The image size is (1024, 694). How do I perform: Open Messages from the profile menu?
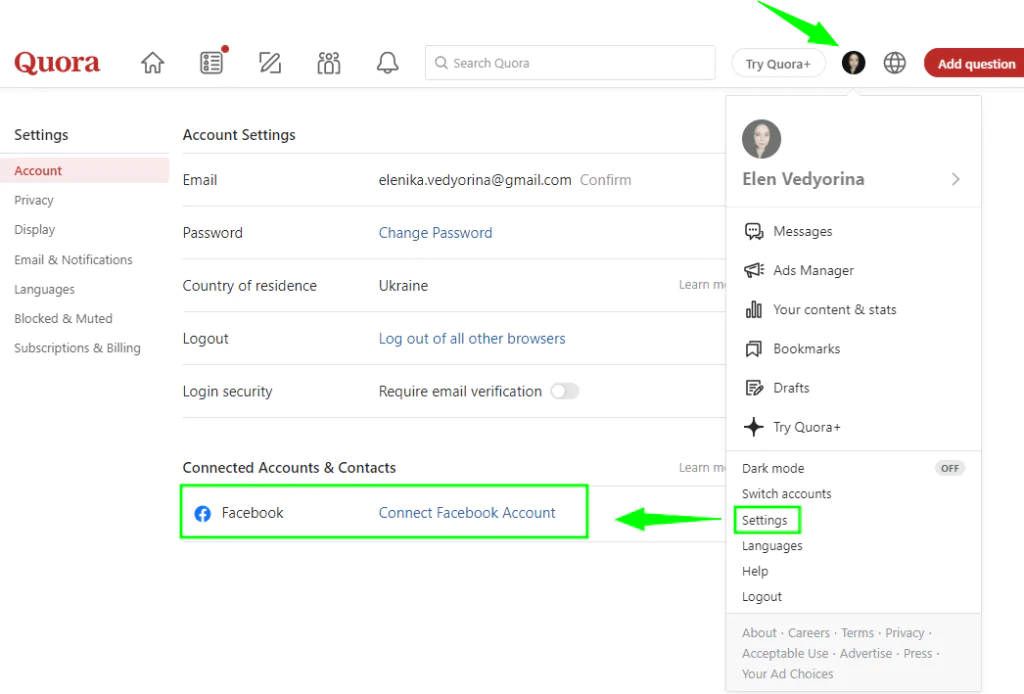point(803,231)
